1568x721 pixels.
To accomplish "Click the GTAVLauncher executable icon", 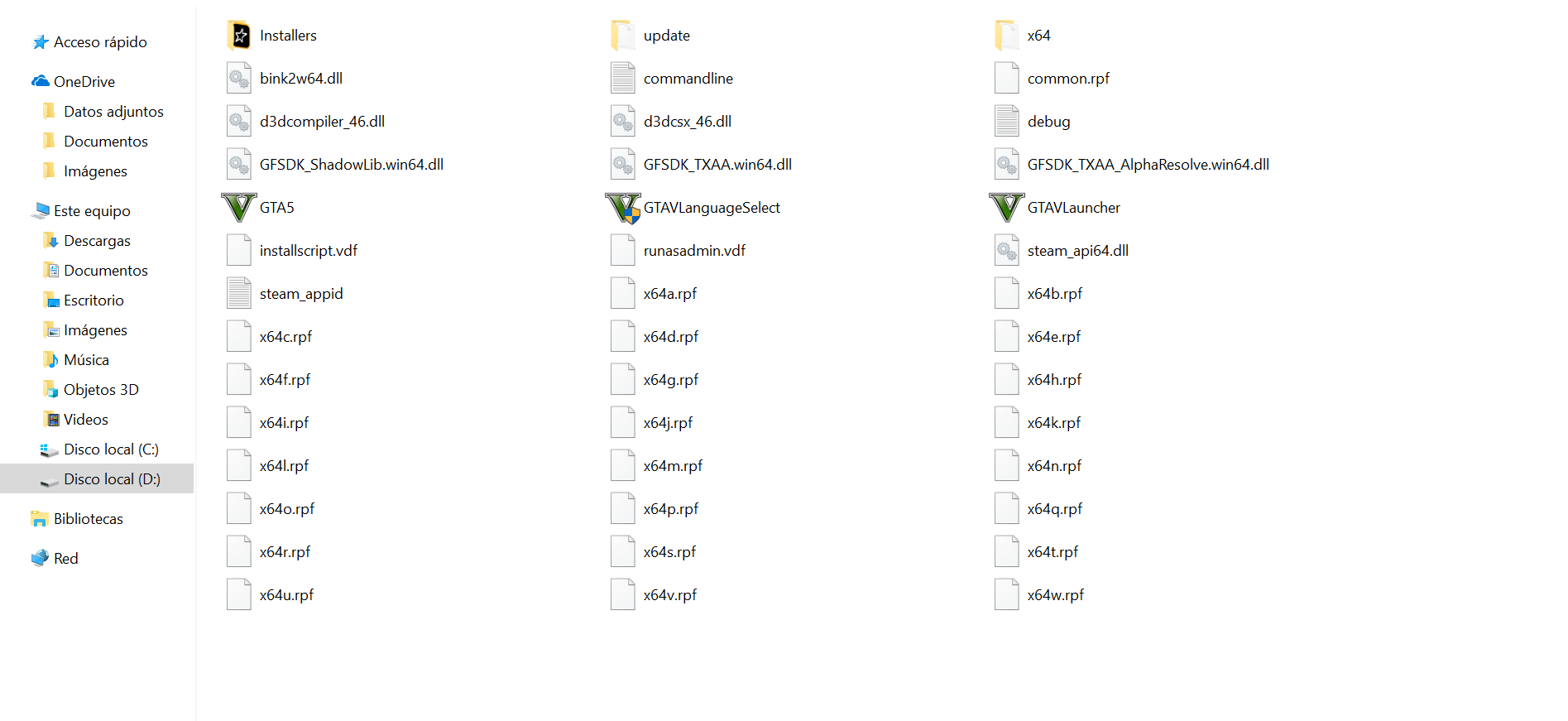I will click(x=1007, y=208).
